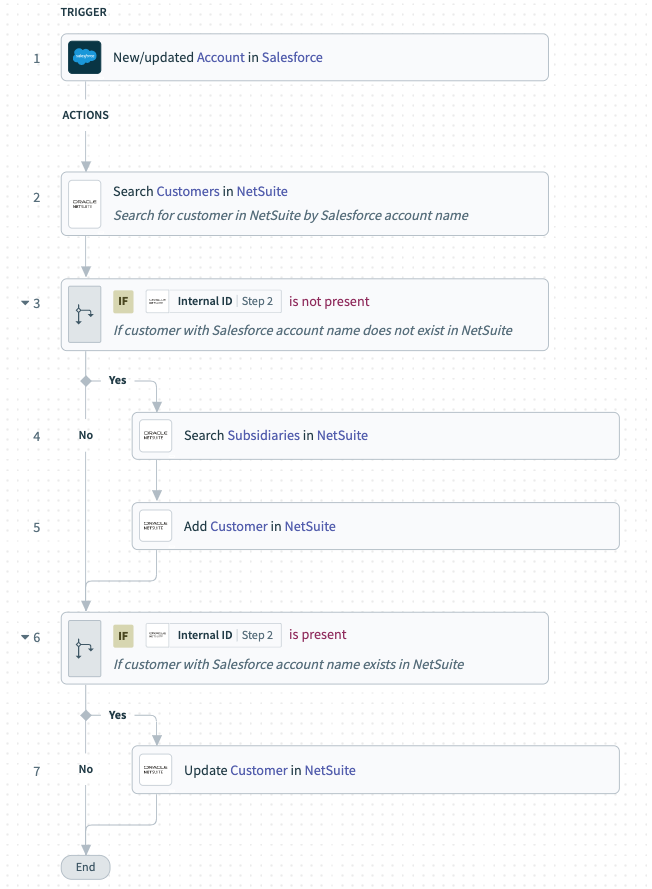Image resolution: width=652 pixels, height=889 pixels.
Task: Click the branch icon on step 6 condition
Action: pos(85,648)
